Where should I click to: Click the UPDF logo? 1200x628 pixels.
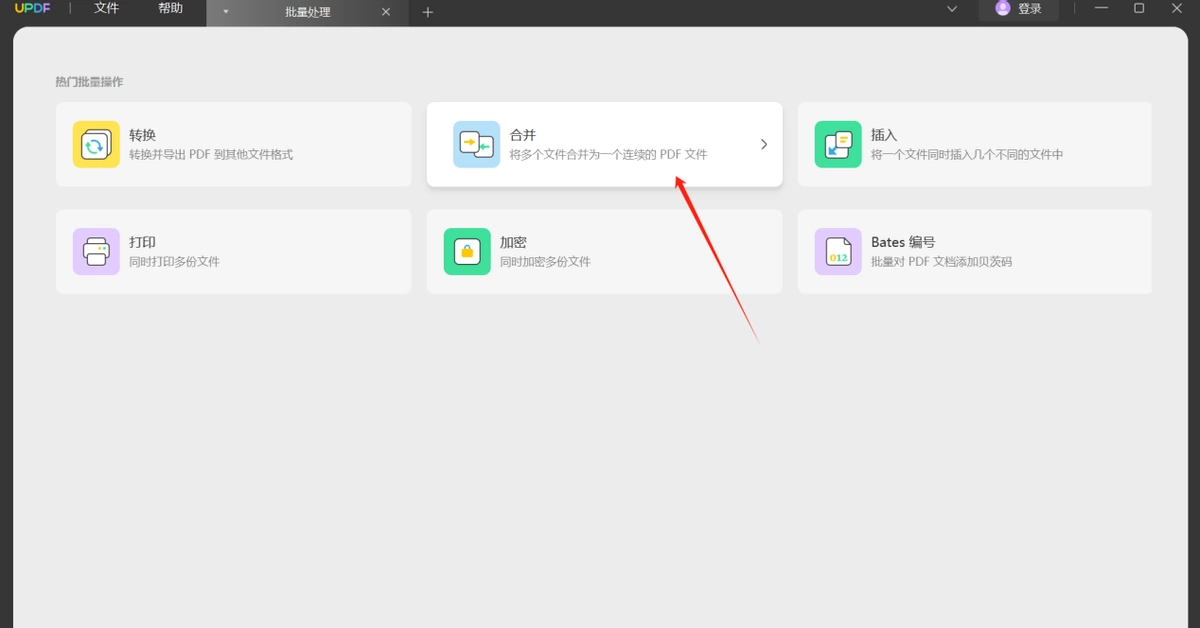33,8
